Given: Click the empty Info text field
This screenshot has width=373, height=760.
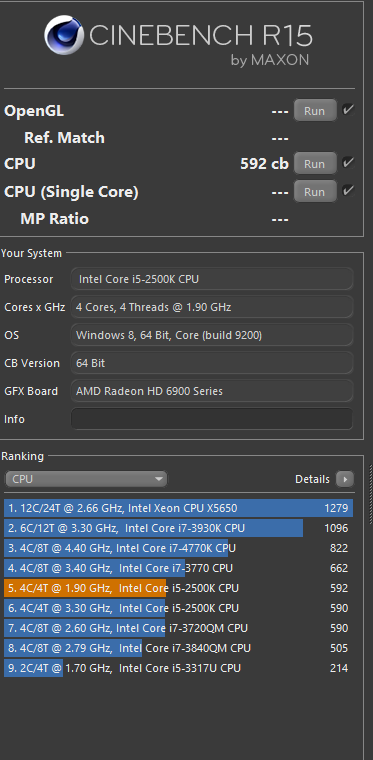Looking at the screenshot, I should pyautogui.click(x=212, y=419).
